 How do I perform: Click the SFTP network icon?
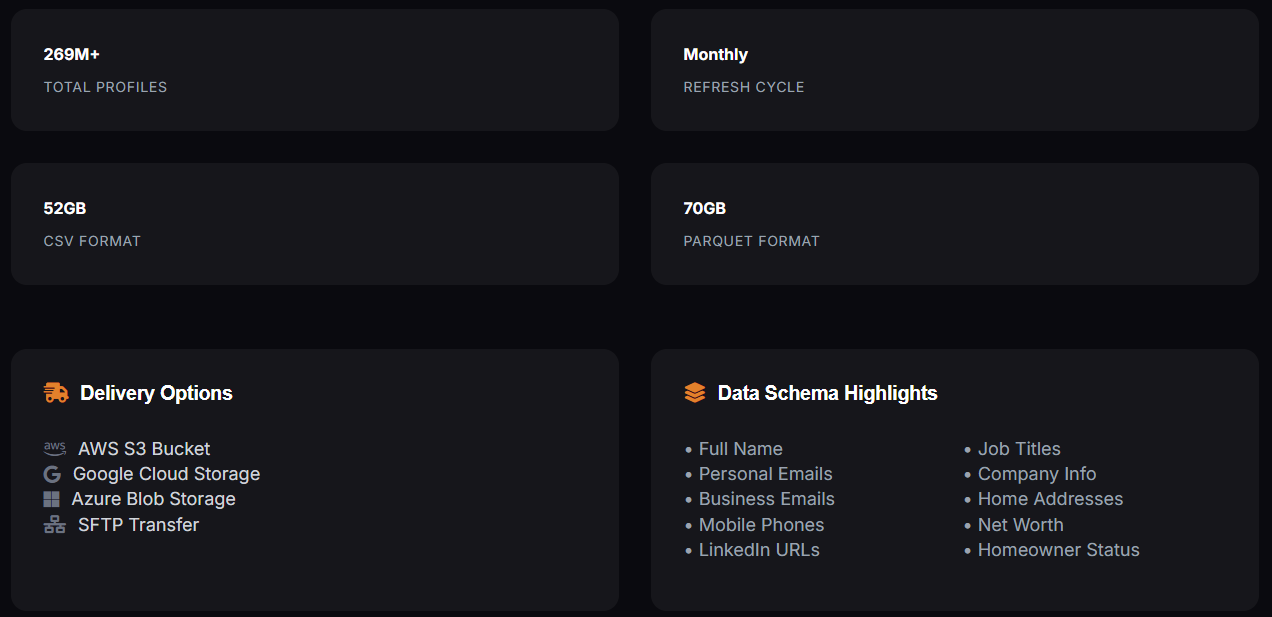point(55,524)
